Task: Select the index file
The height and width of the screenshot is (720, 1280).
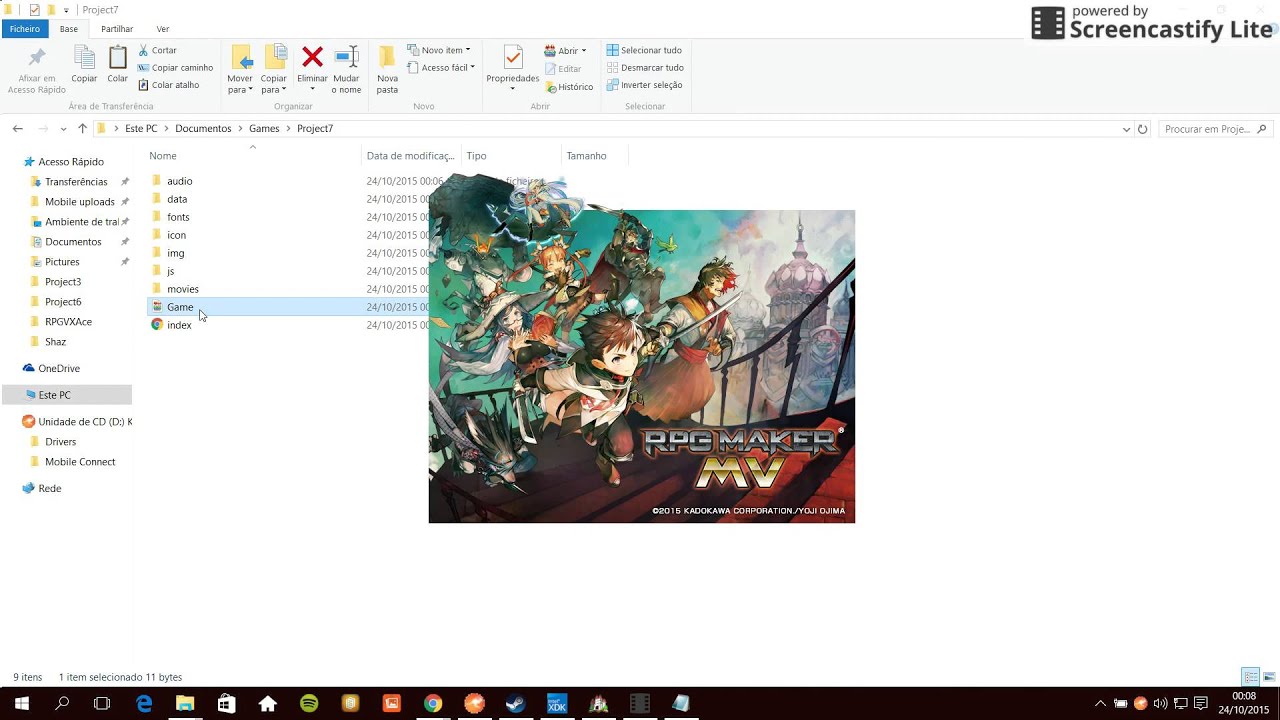Action: [x=179, y=325]
